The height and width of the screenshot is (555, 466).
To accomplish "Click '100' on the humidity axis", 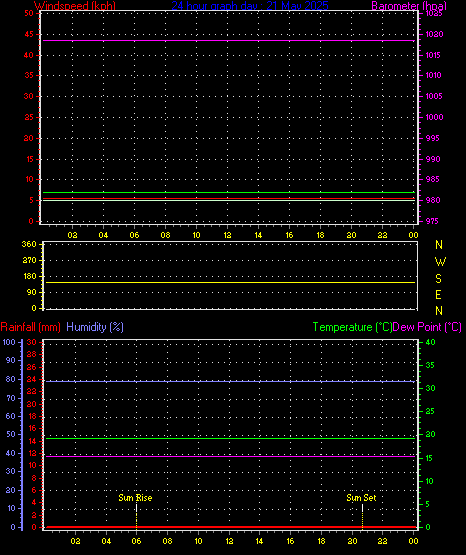I will (9, 342).
